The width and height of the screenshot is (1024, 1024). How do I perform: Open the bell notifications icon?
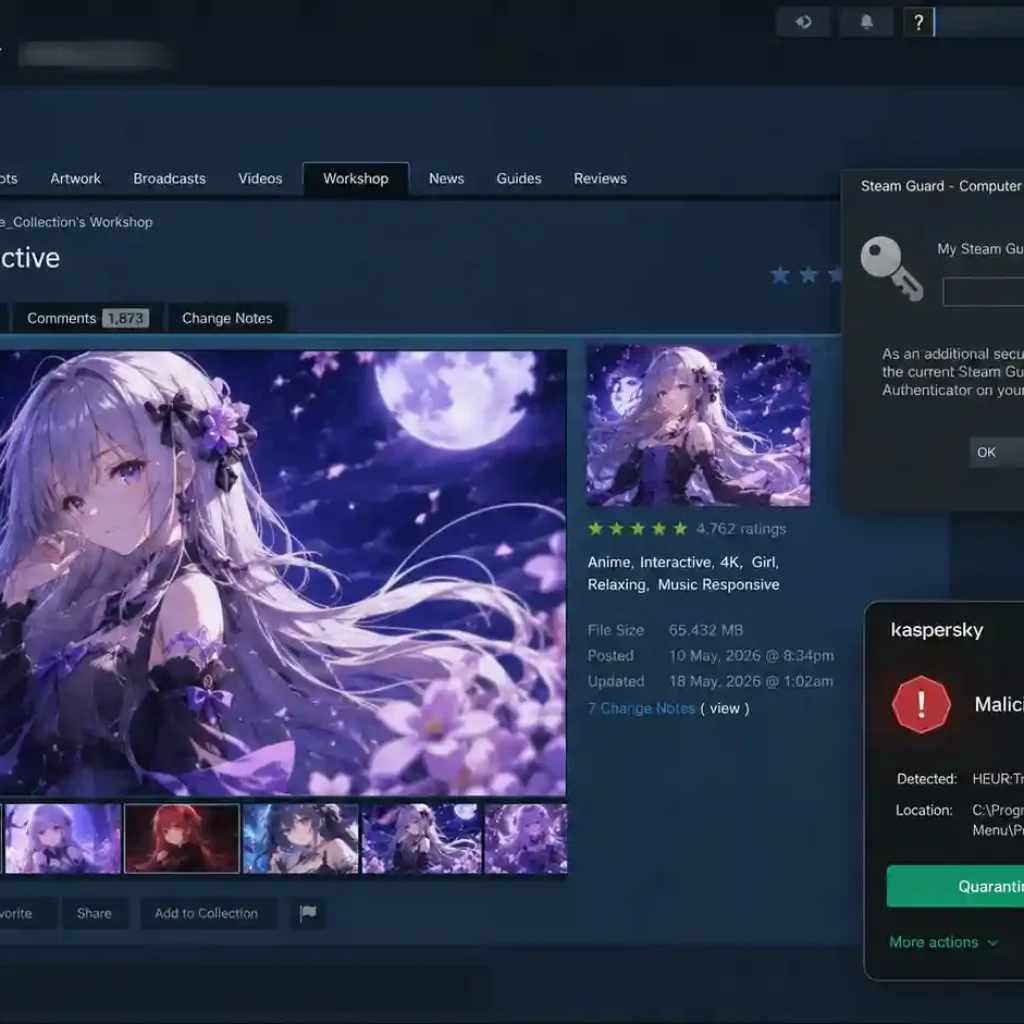click(x=866, y=22)
